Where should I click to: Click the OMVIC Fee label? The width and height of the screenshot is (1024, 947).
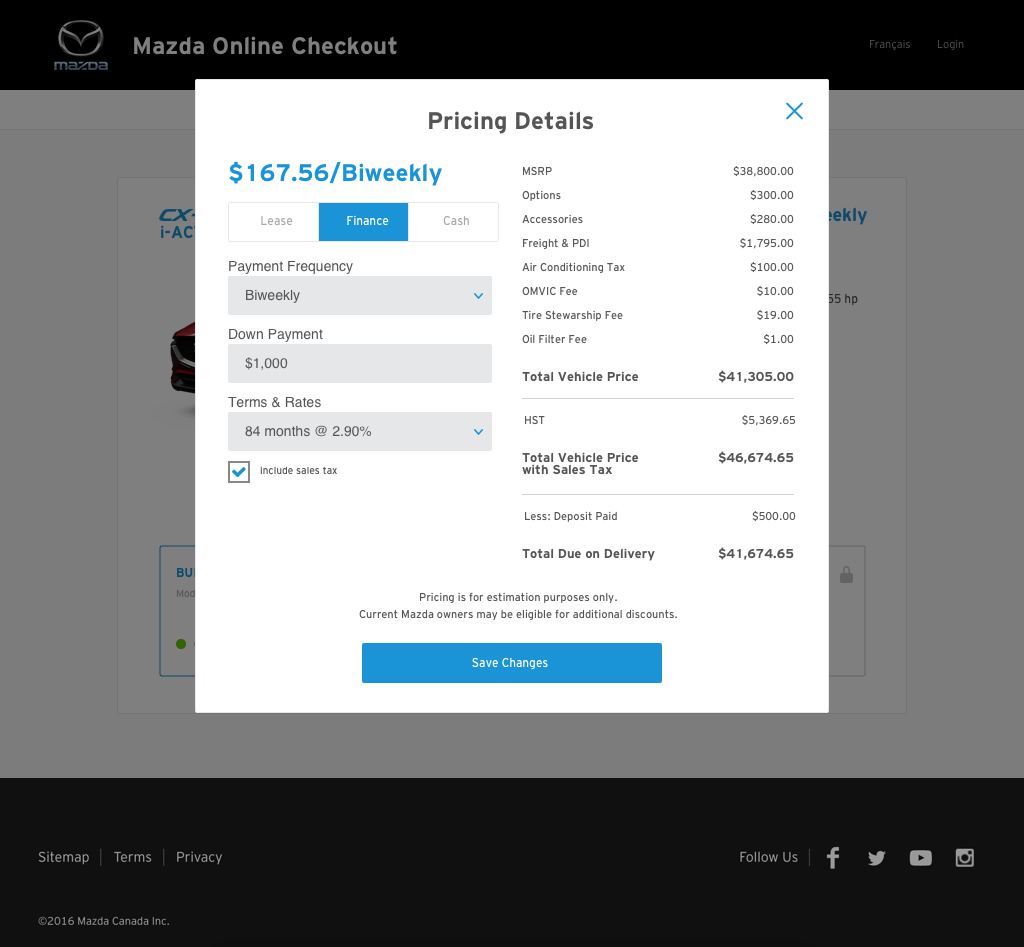pos(550,291)
